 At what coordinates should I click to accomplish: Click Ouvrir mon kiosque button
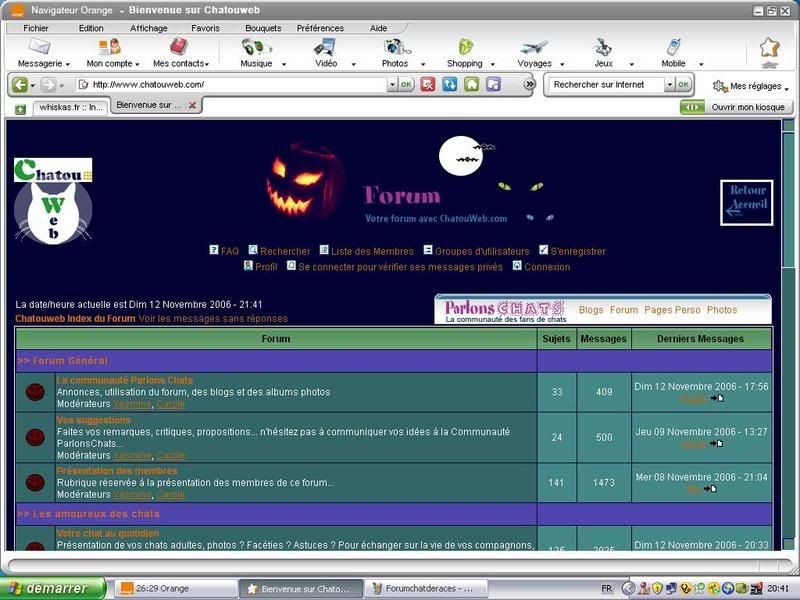click(x=737, y=107)
